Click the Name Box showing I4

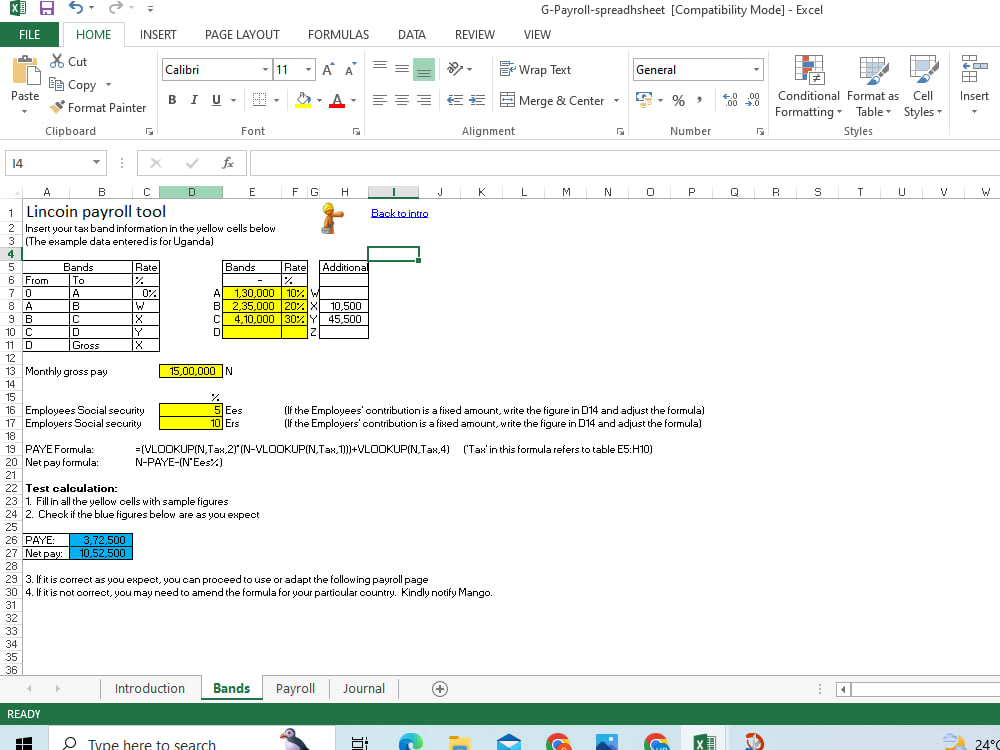[x=55, y=163]
